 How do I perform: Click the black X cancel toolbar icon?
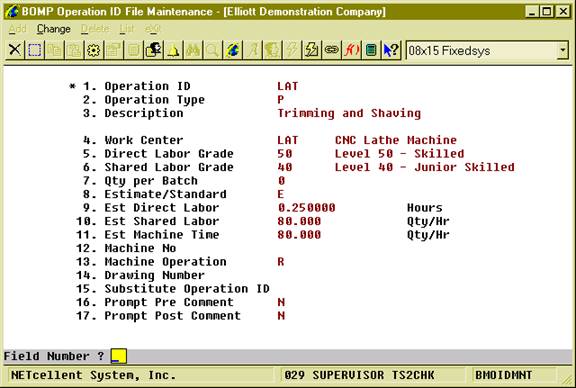click(15, 50)
